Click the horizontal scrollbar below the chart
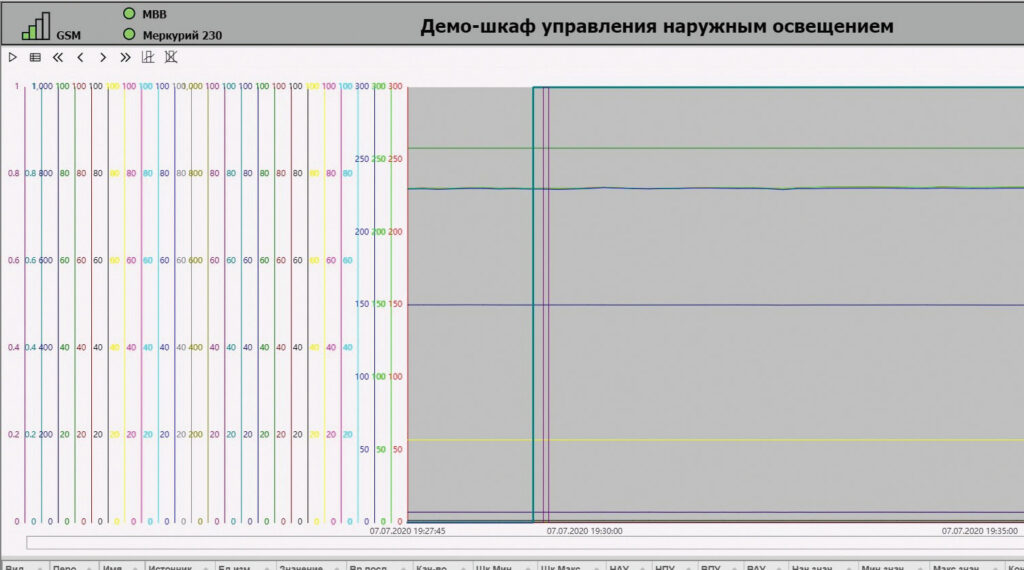Viewport: 1024px width, 570px height. tap(500, 543)
